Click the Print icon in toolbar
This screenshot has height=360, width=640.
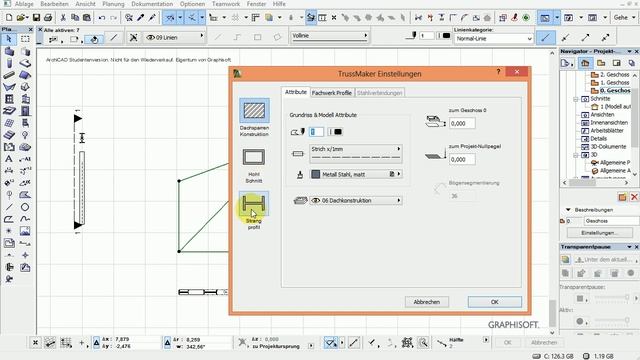point(48,18)
